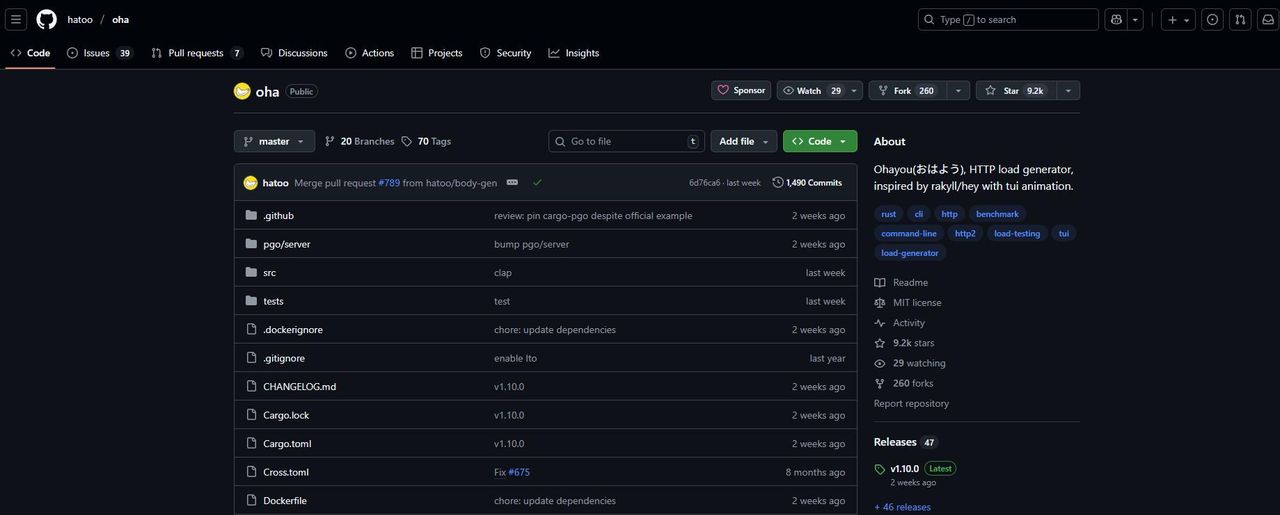View the green check status of commit

click(538, 183)
